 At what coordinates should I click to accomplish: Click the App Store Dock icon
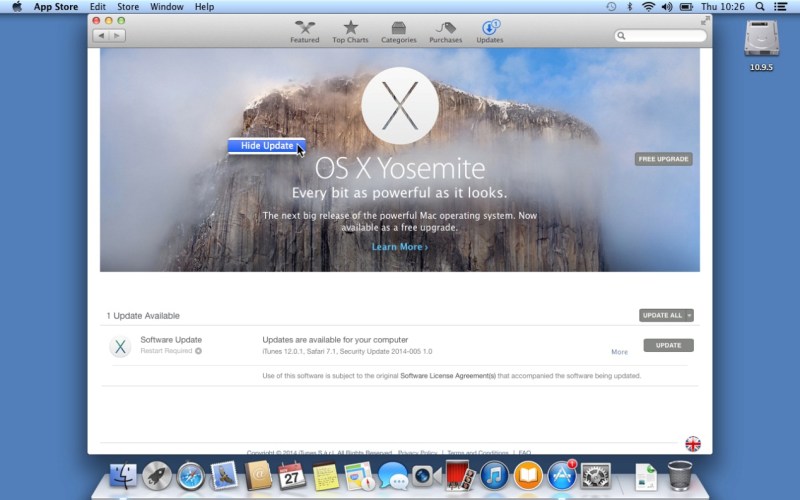click(562, 475)
